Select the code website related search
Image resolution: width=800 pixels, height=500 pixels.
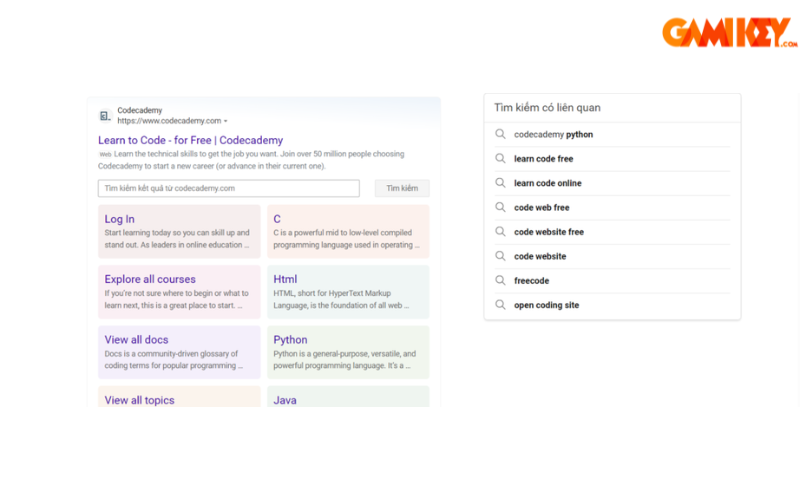540,257
